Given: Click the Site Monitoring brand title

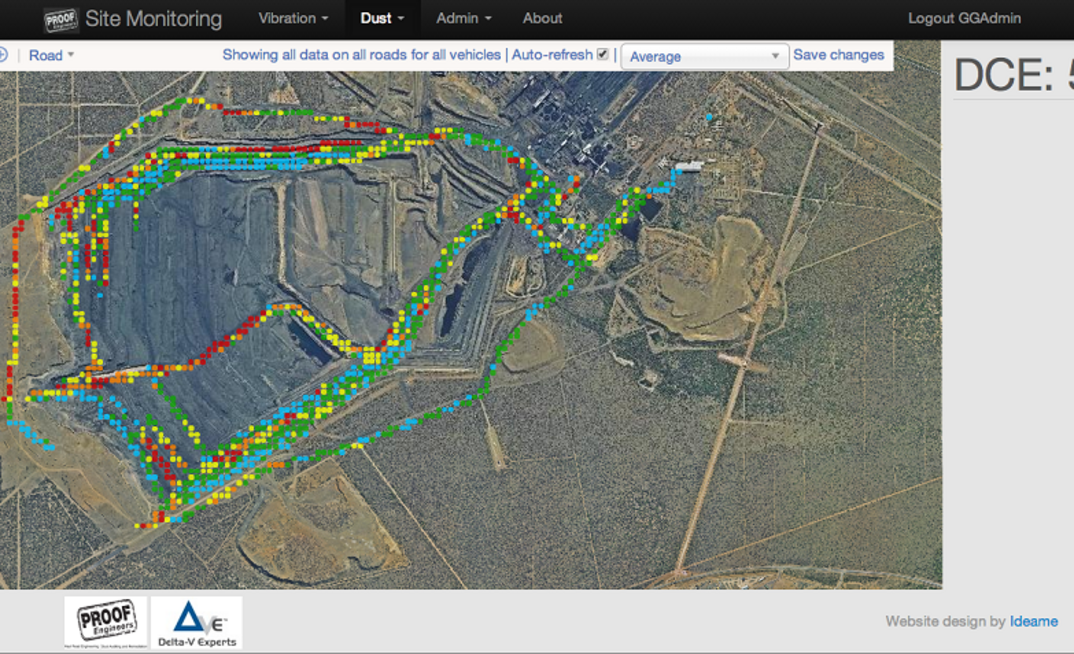Looking at the screenshot, I should [x=153, y=18].
